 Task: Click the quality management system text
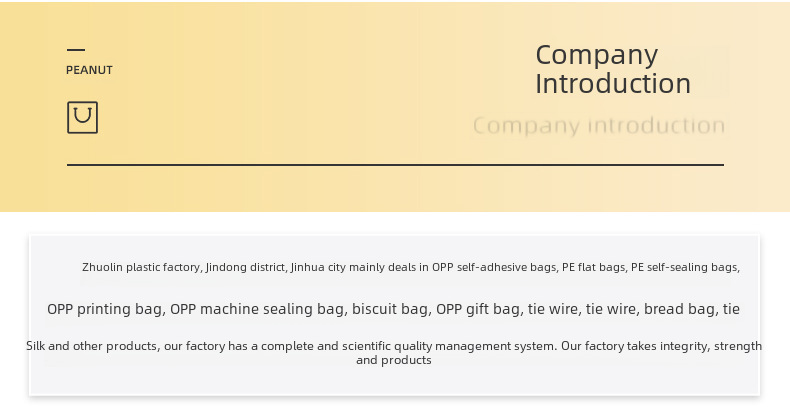point(475,346)
